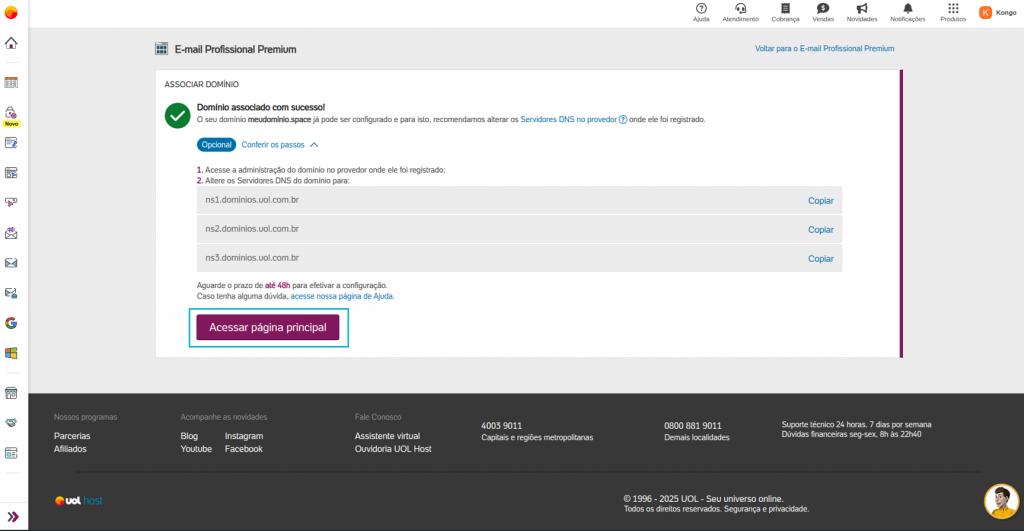
Task: Click the ASSOCIAR DOMÍNIO heading
Action: click(202, 84)
